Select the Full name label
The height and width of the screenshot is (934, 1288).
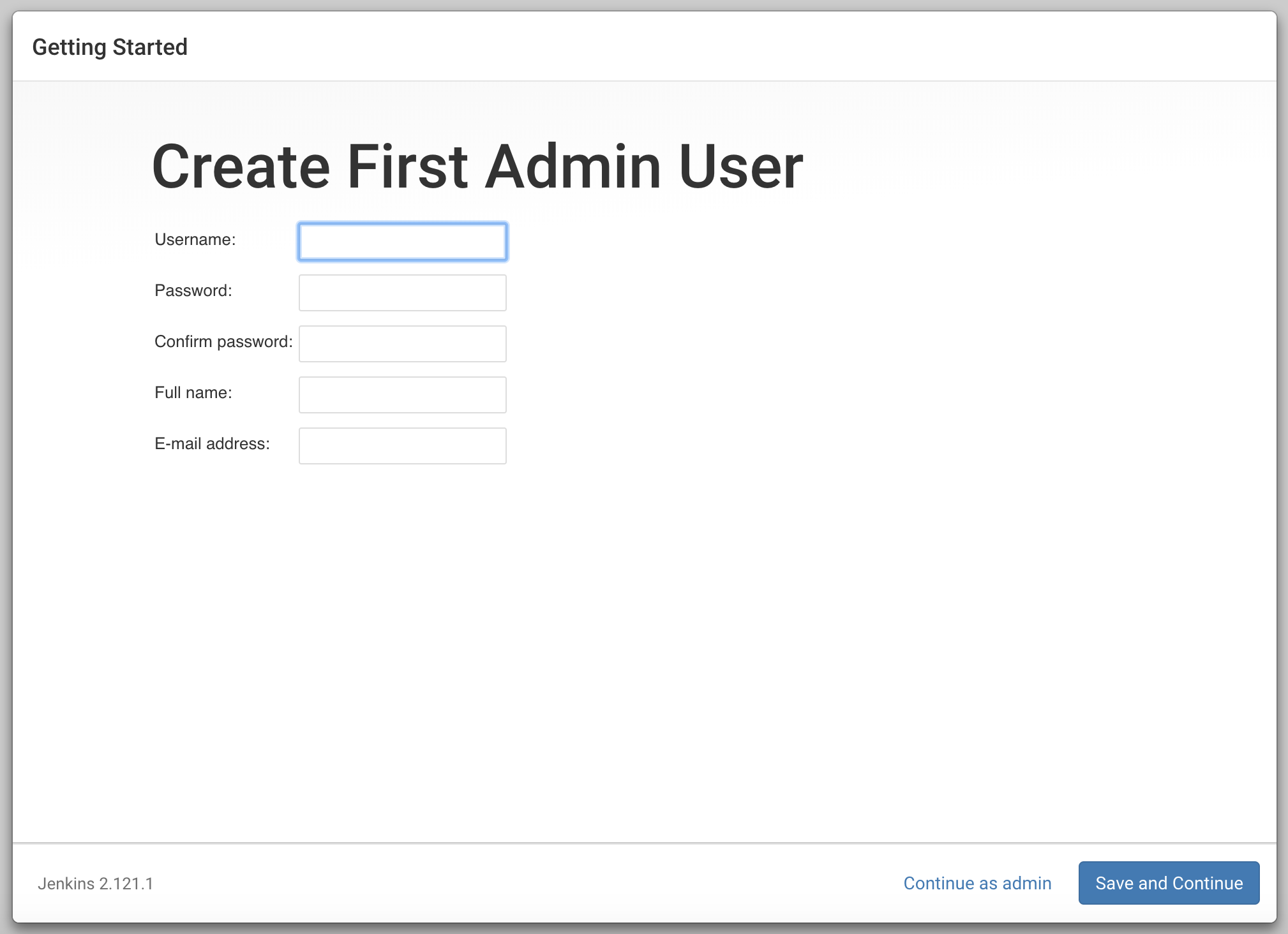193,392
